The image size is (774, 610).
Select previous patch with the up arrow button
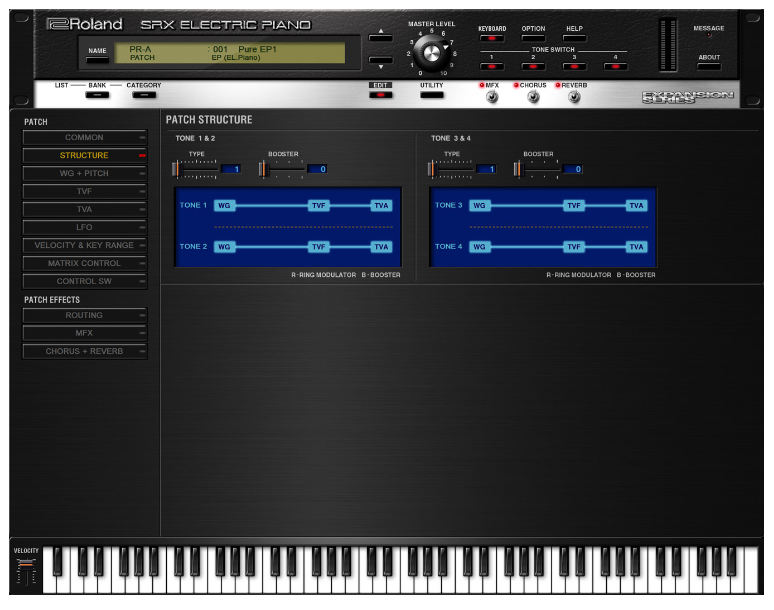pyautogui.click(x=381, y=36)
